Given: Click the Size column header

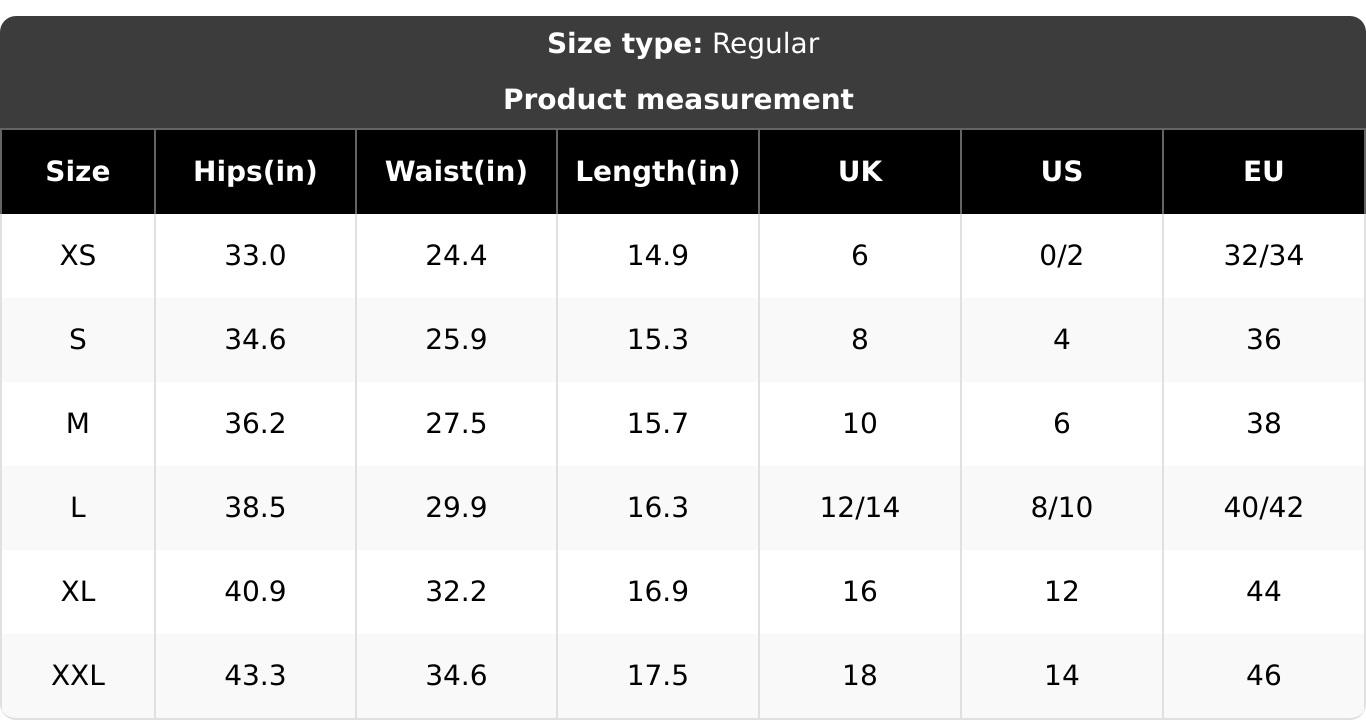Looking at the screenshot, I should 78,172.
